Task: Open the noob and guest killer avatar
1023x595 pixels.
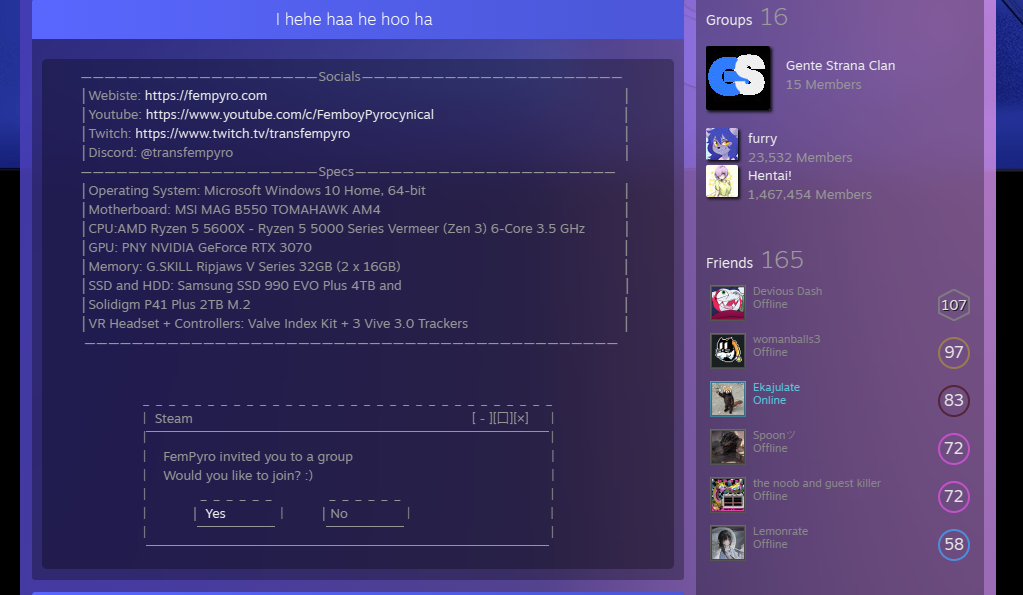Action: coord(727,495)
